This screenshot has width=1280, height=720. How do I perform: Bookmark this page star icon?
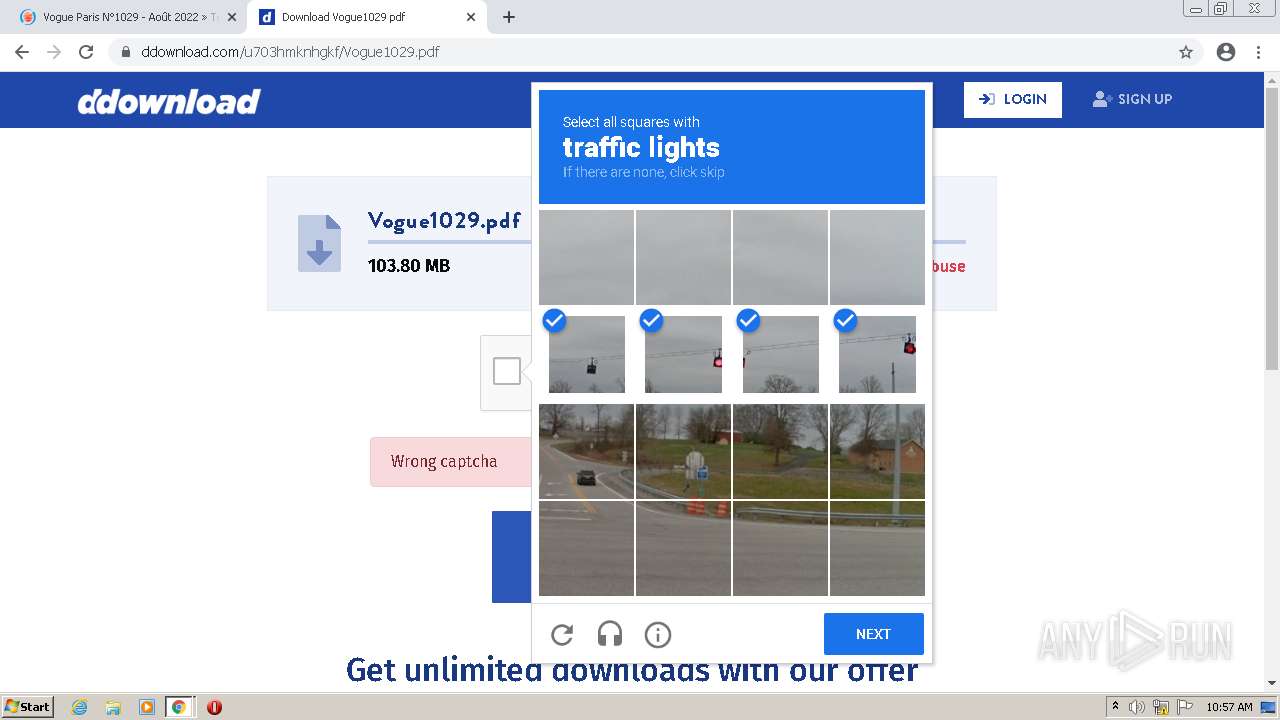pos(1186,52)
